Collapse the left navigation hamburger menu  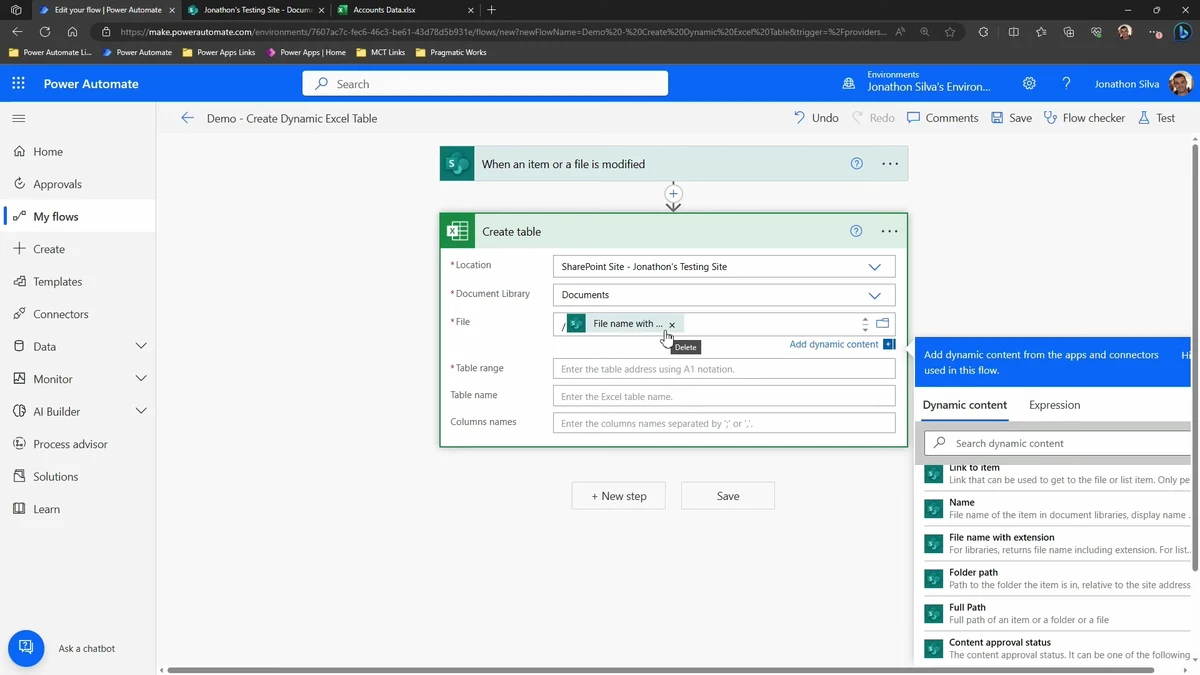(x=18, y=118)
